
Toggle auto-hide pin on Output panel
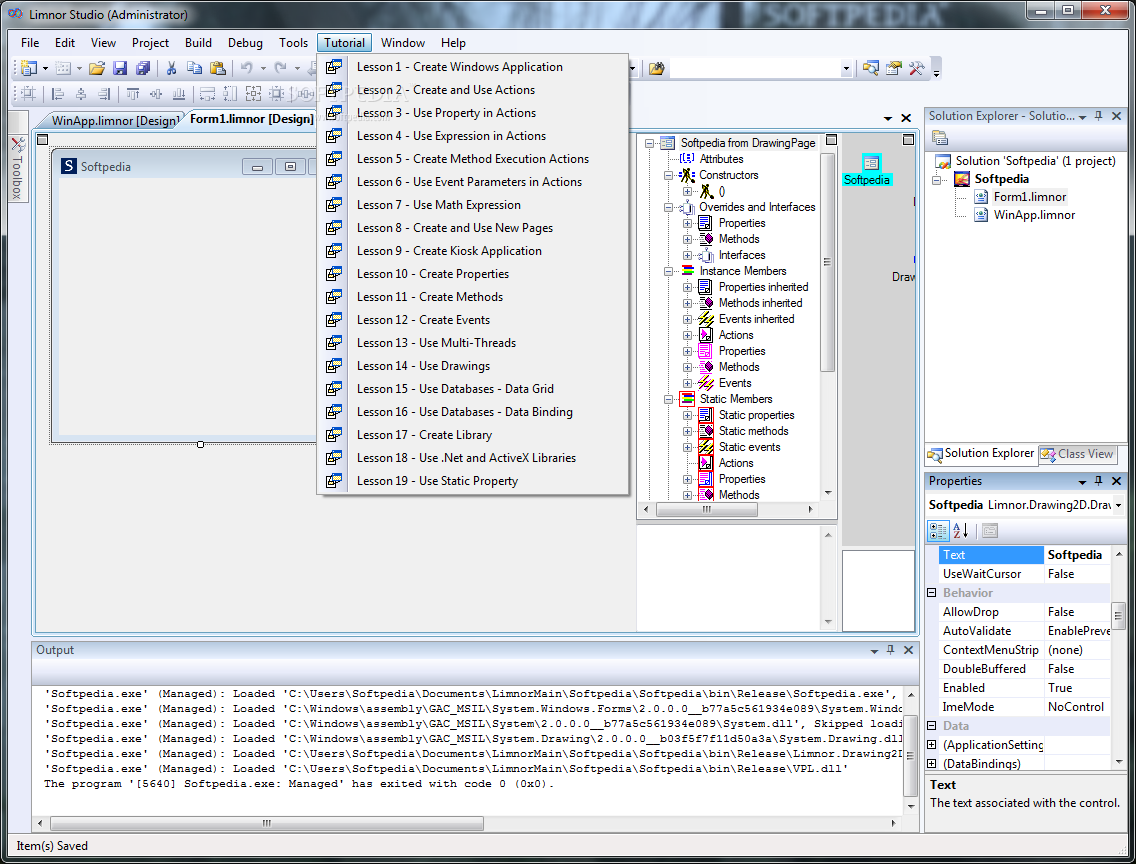(x=890, y=650)
